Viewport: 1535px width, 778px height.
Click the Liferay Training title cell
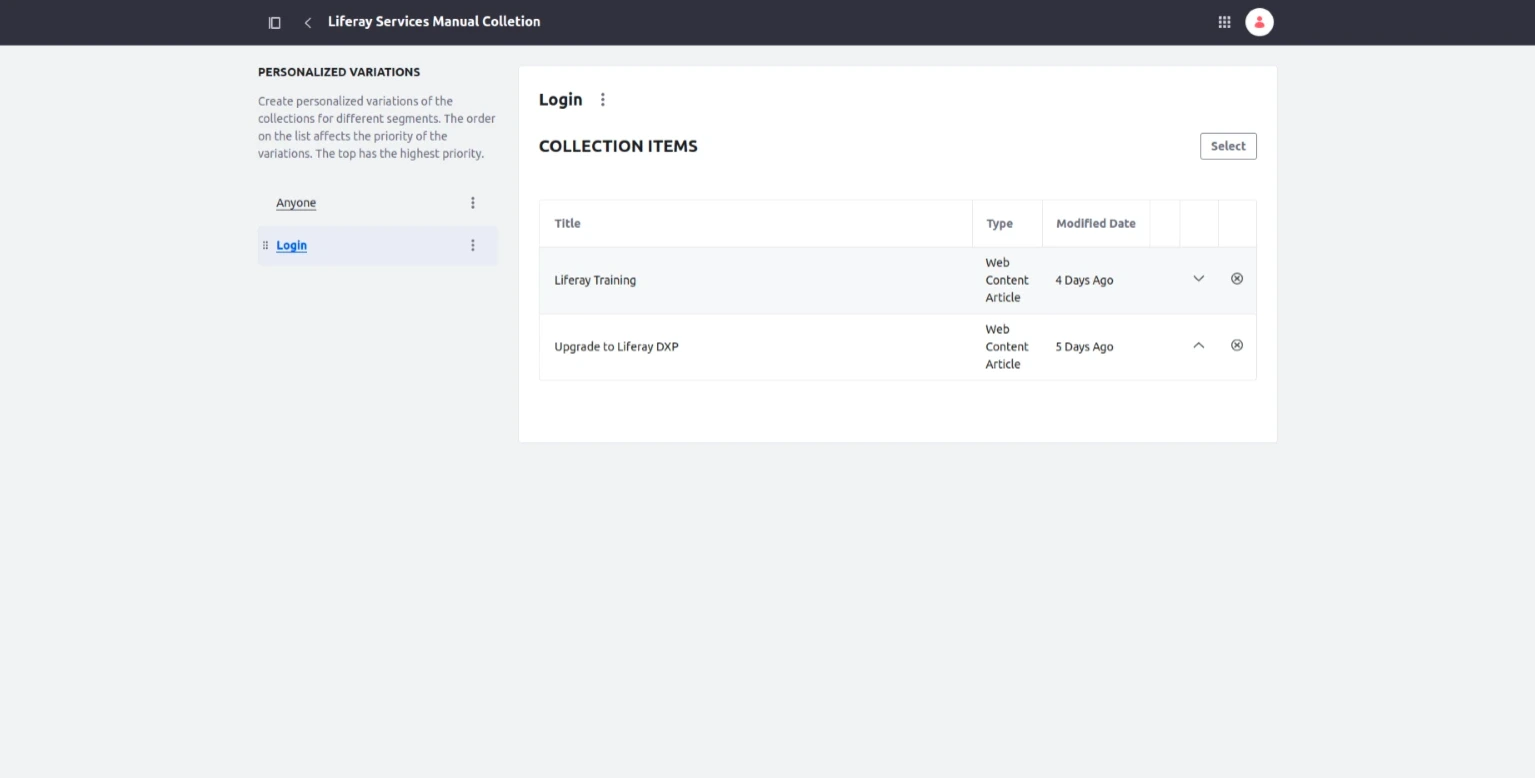[x=595, y=280]
